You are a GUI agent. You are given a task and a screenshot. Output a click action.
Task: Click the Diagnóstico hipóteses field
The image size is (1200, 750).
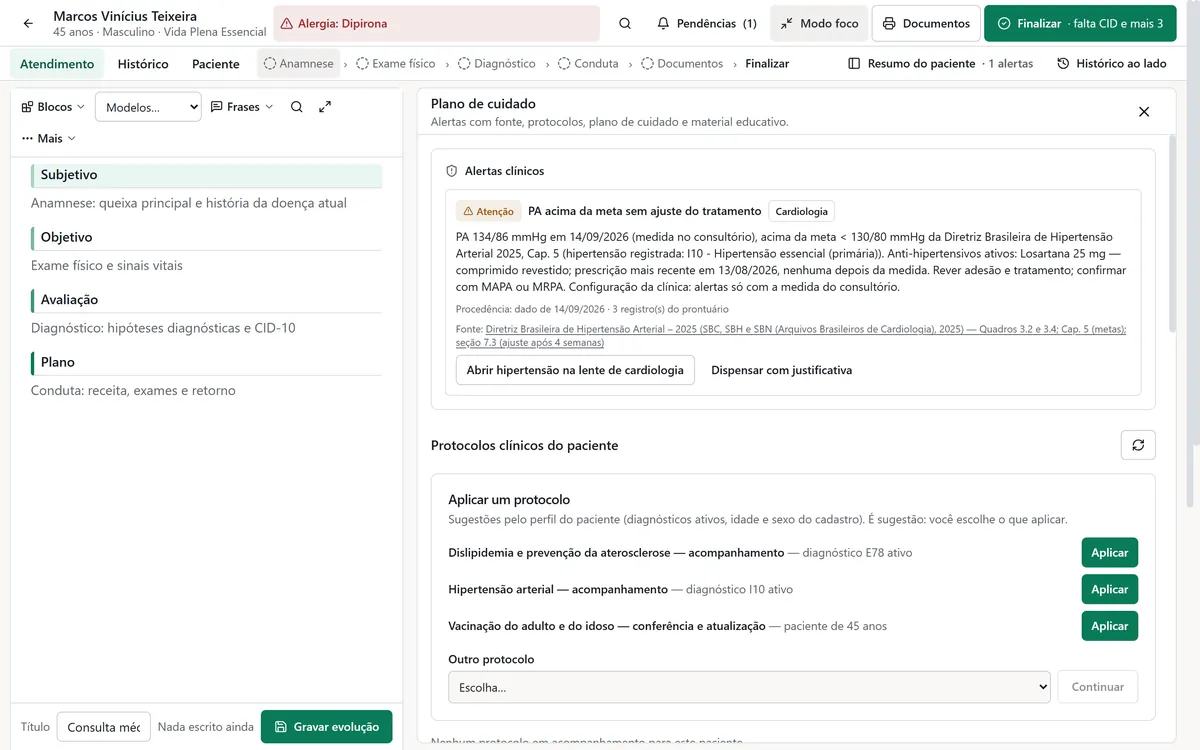(x=163, y=328)
